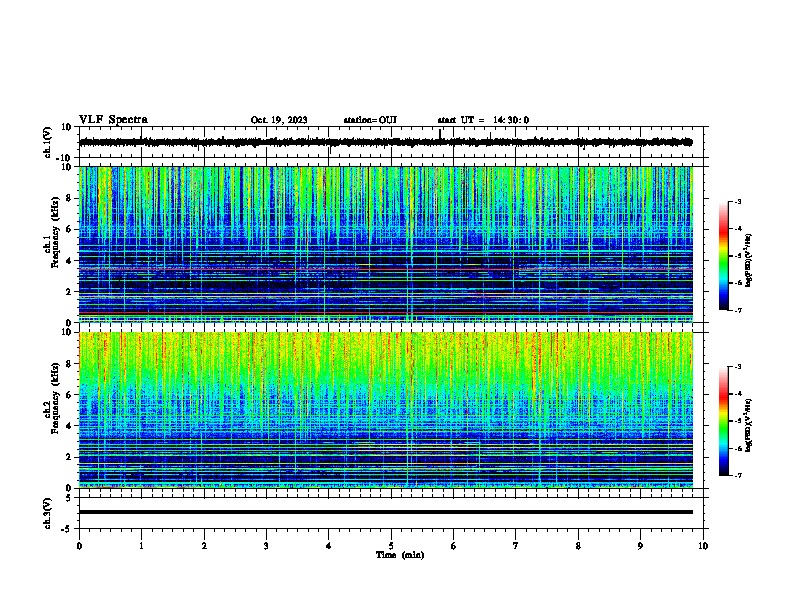Click the "0" tick on the time axis

pos(79,546)
